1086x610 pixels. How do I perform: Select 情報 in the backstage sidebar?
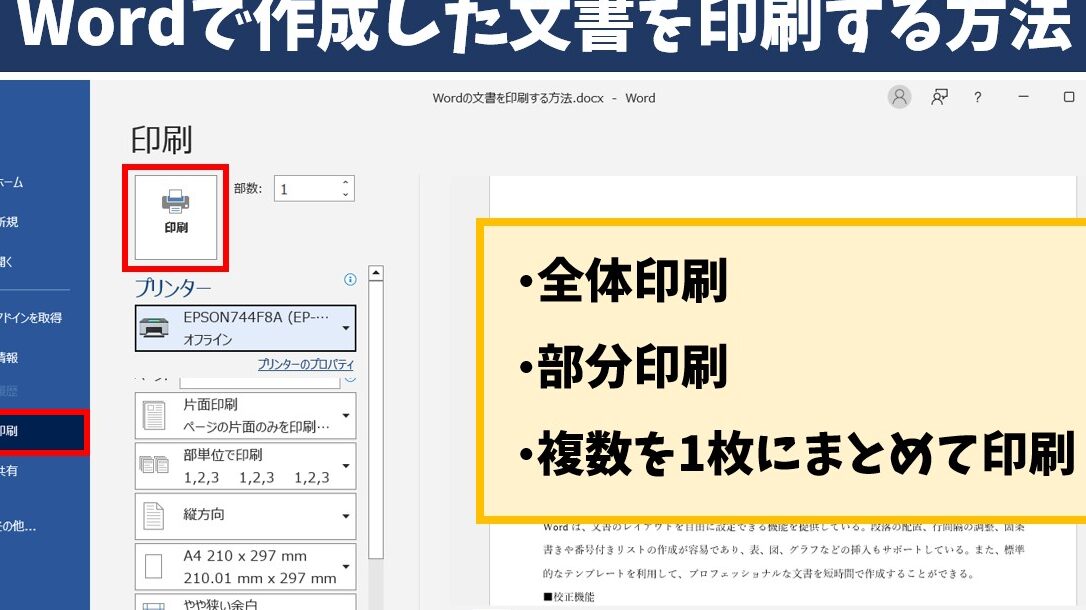(x=10, y=357)
